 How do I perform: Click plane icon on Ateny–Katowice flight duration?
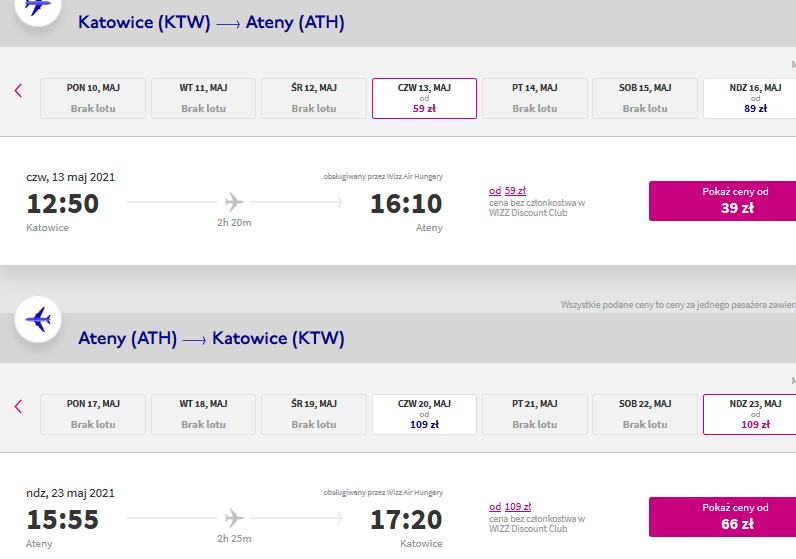(234, 518)
